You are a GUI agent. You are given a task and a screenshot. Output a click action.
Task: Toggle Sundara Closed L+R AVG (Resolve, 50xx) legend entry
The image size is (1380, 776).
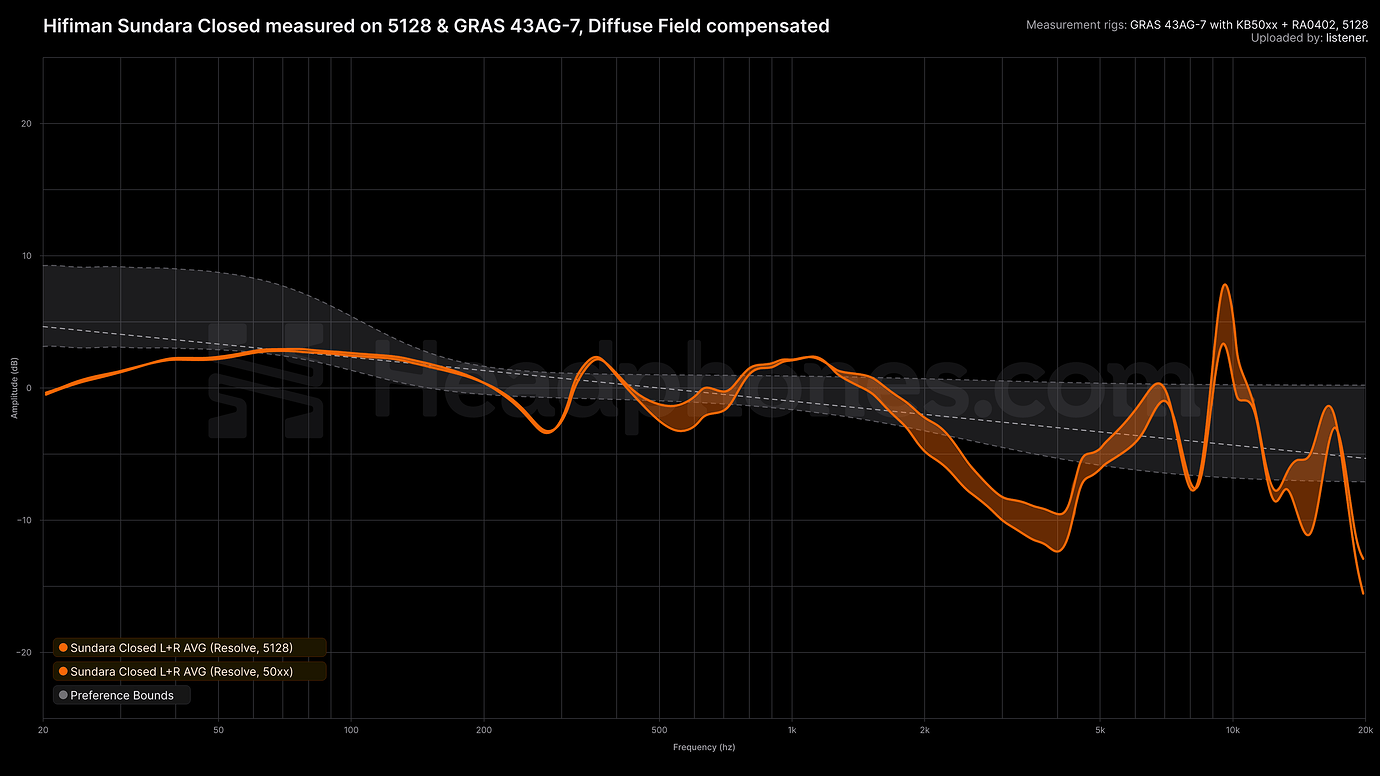coord(190,672)
